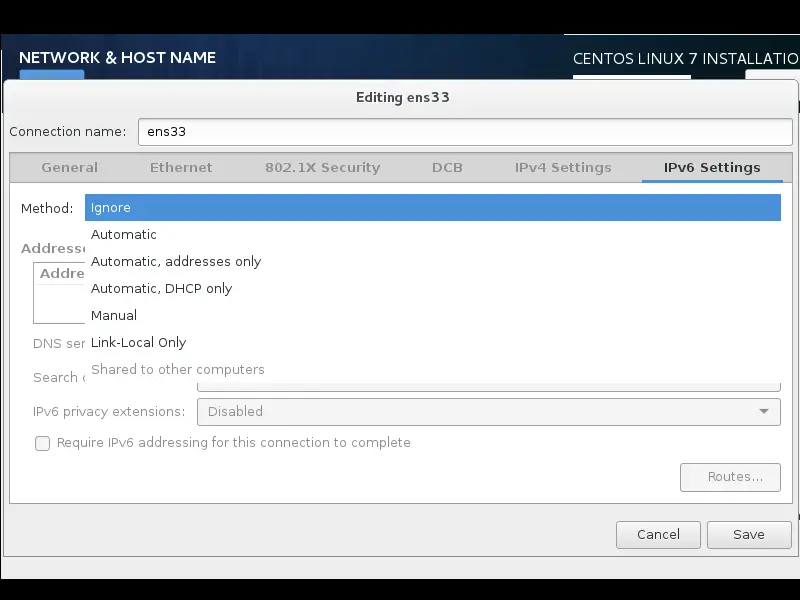Viewport: 800px width, 600px height.
Task: Pick 'Automatic, addresses only' method
Action: click(433, 262)
